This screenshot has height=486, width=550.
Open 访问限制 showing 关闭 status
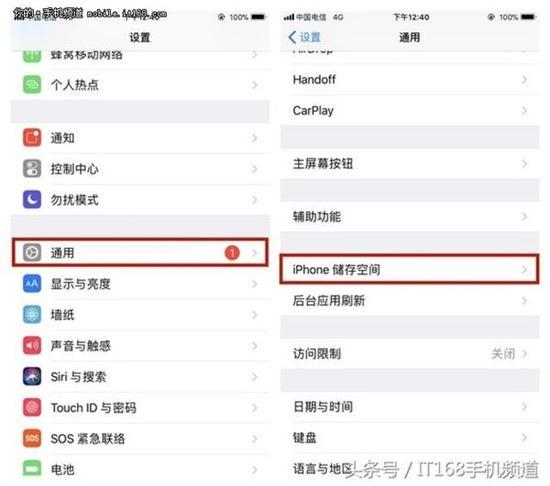click(409, 353)
